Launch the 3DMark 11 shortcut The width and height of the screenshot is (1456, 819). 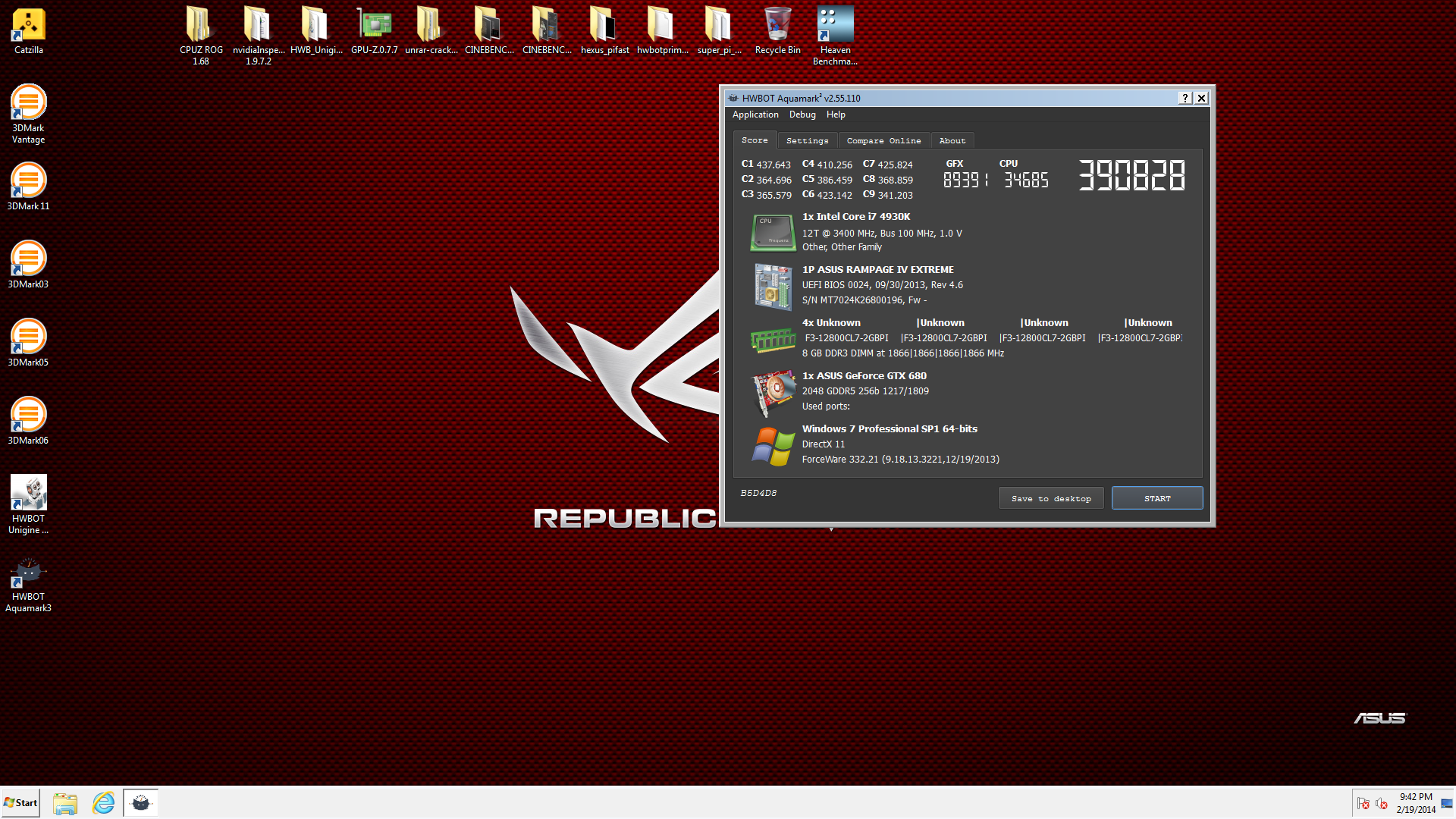click(28, 187)
